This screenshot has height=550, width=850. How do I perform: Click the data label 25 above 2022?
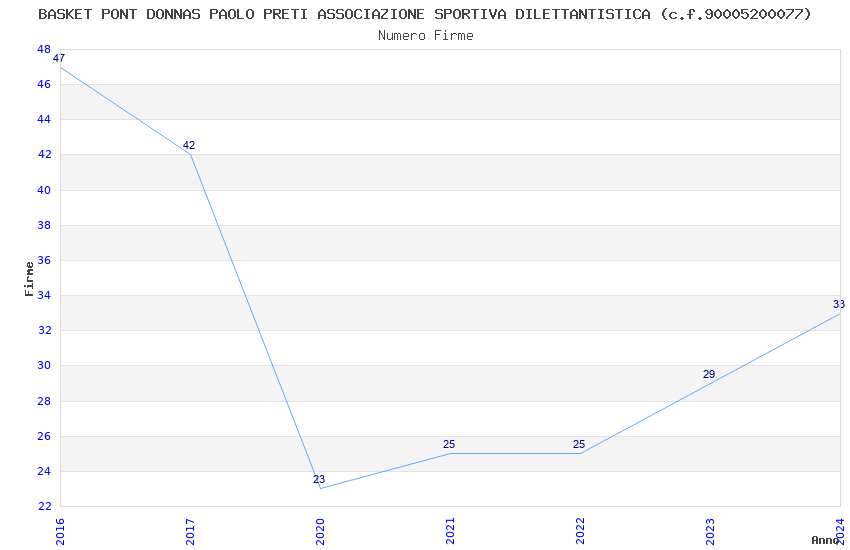tap(579, 444)
